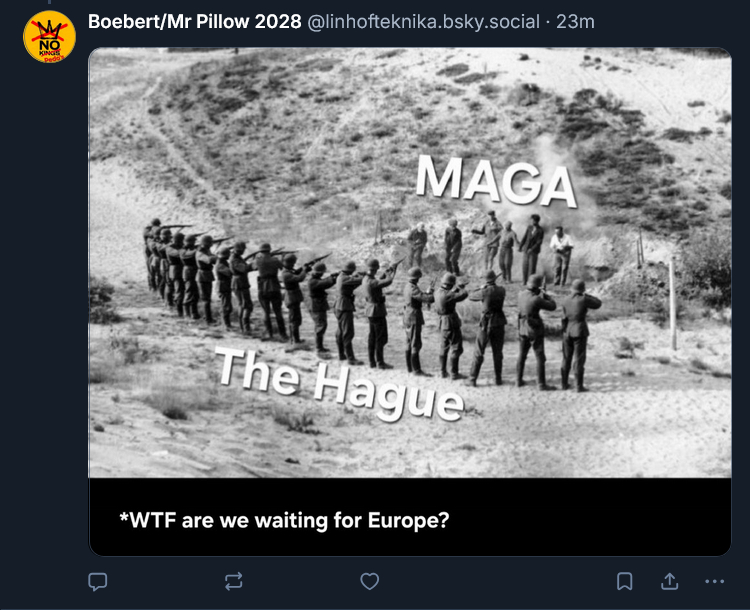Save the post with the bookmark icon
Screen dimensions: 750x610
[x=624, y=581]
